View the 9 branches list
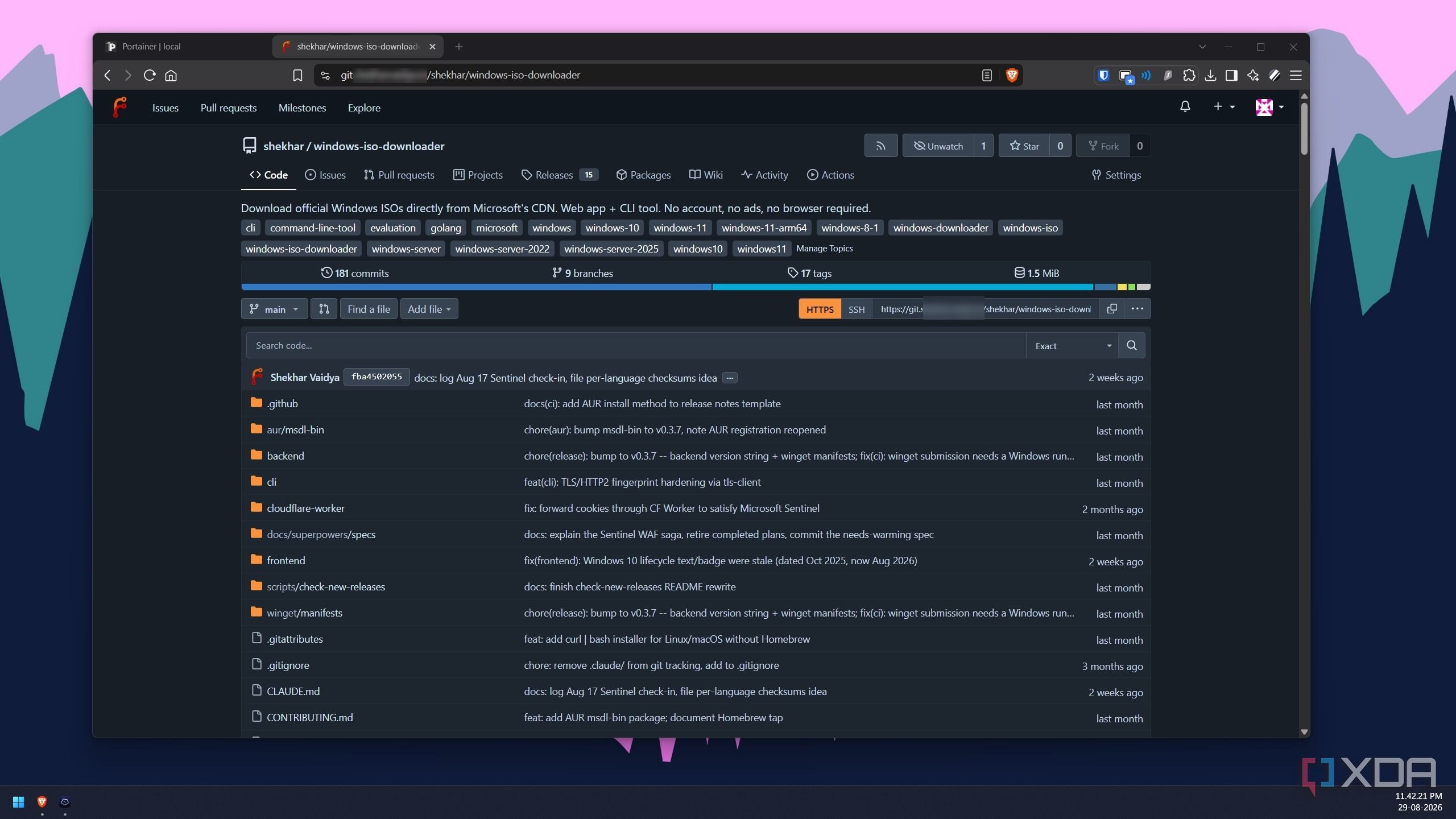Image resolution: width=1456 pixels, height=819 pixels. [582, 273]
